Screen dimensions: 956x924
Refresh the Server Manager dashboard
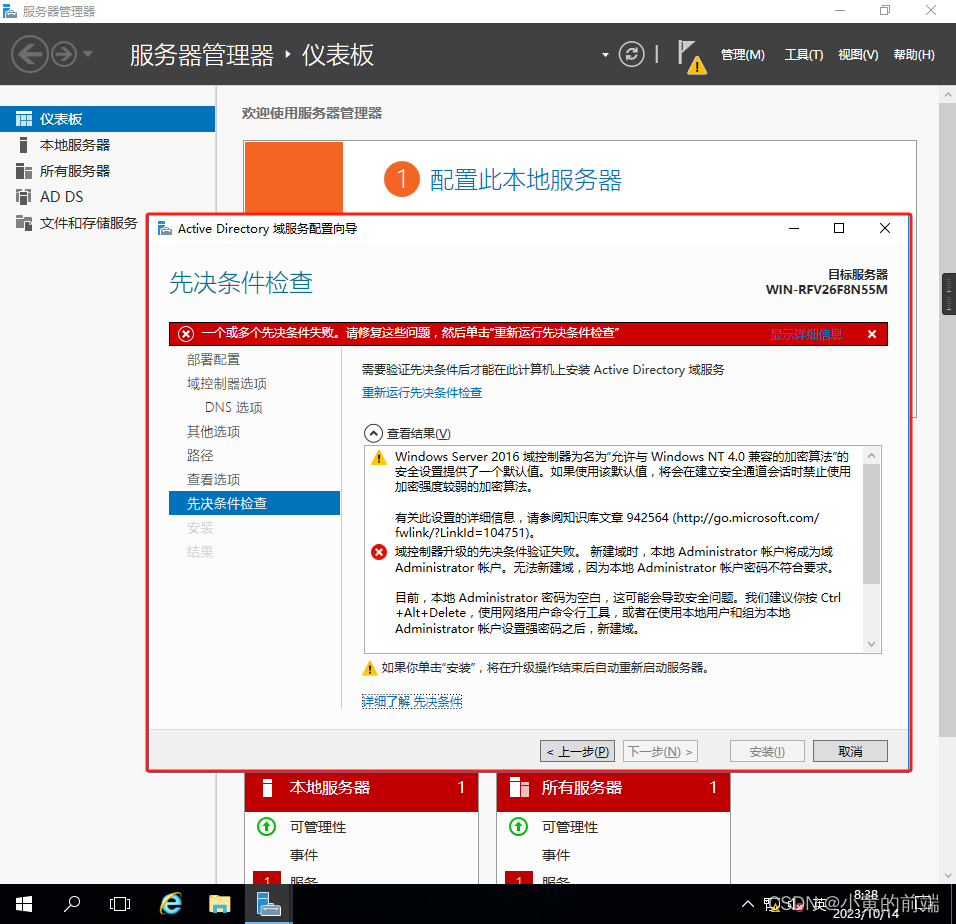[631, 54]
